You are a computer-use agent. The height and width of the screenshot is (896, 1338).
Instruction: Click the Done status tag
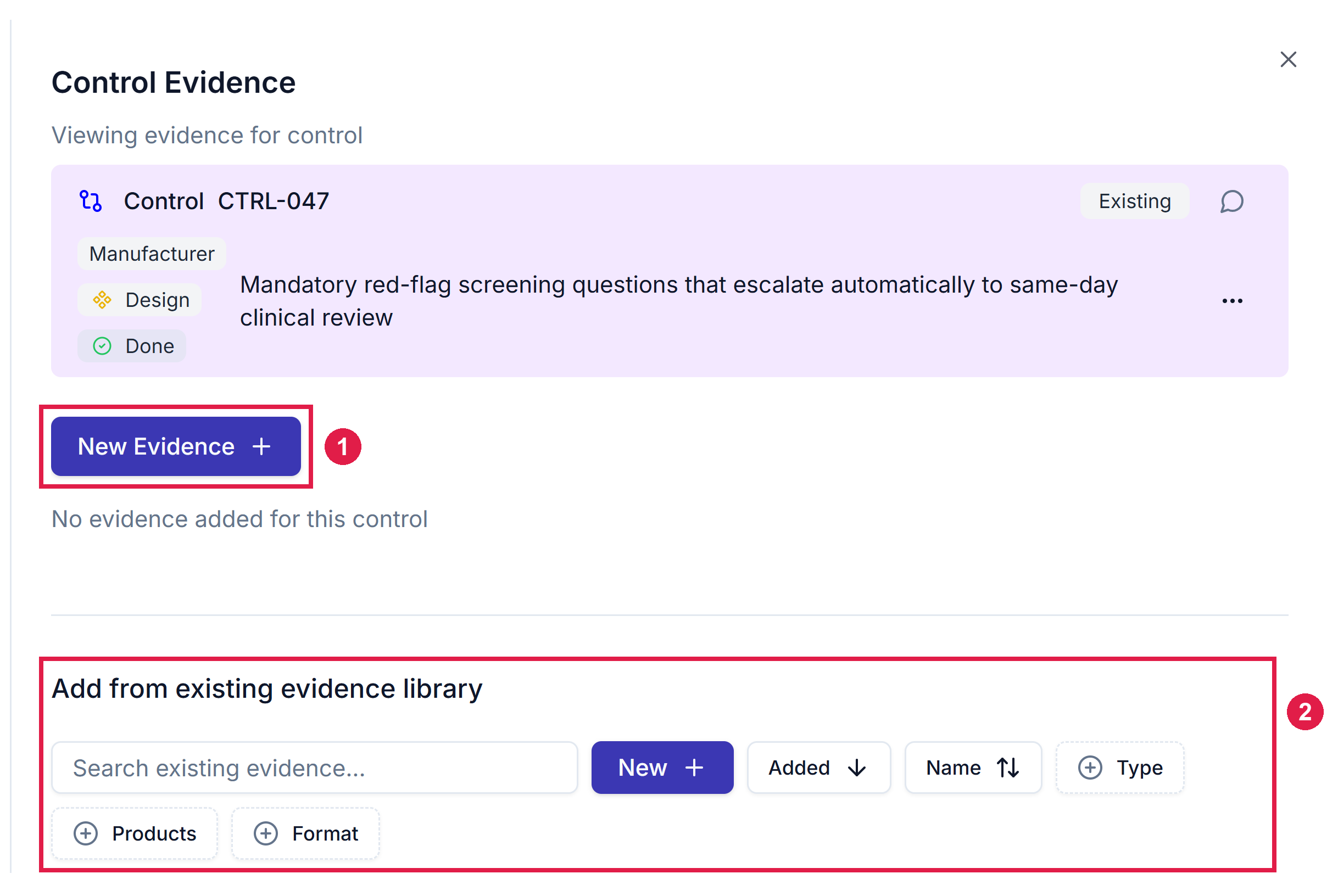pos(131,346)
